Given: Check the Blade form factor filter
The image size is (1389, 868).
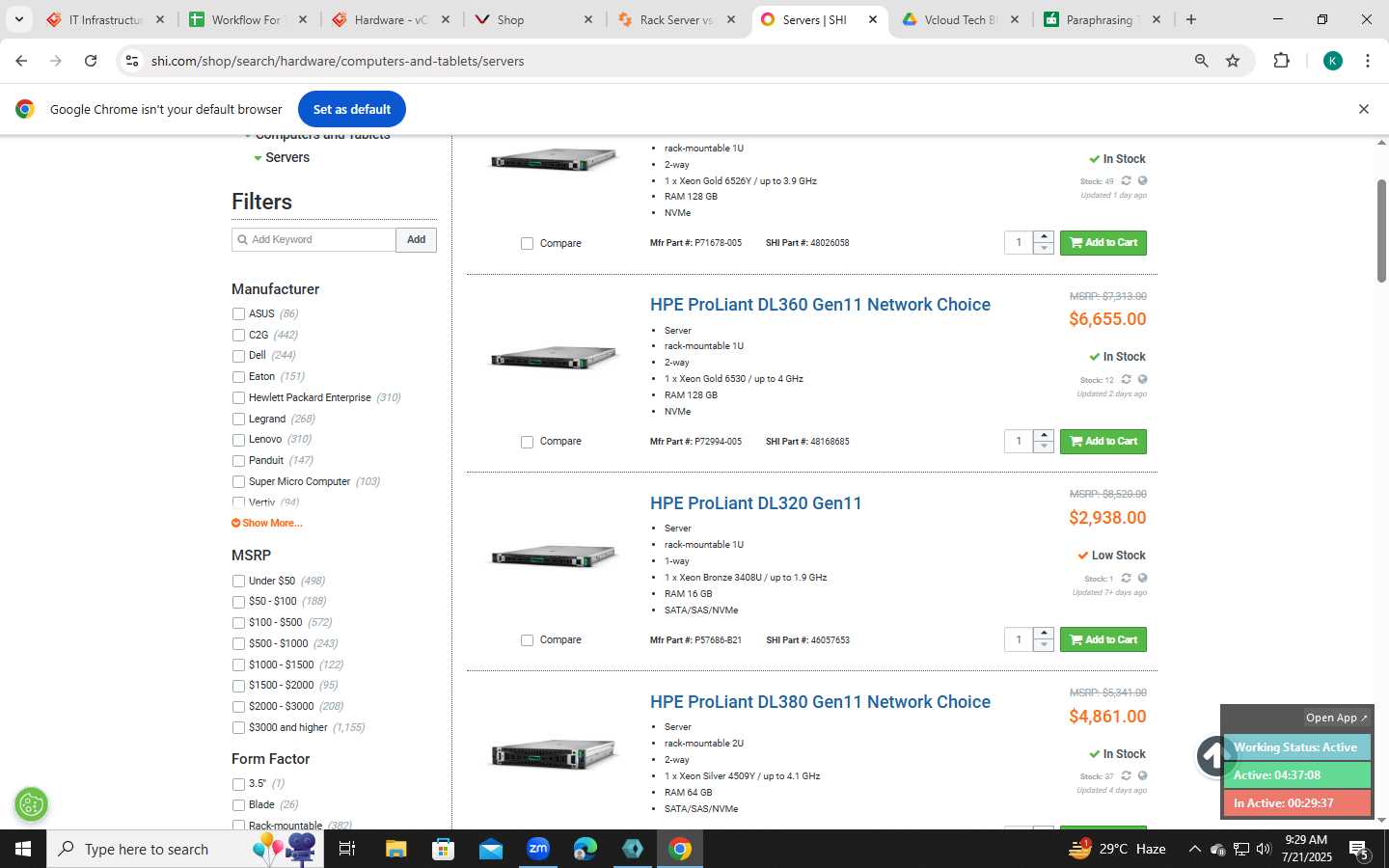Looking at the screenshot, I should point(238,805).
